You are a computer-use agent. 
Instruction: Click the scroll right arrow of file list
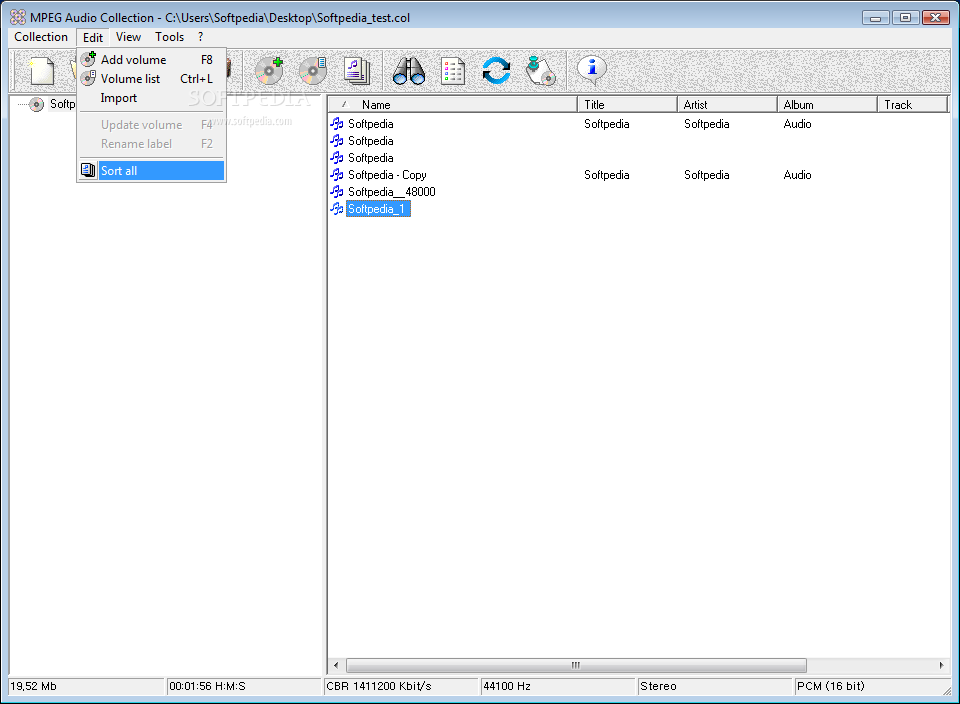click(941, 665)
